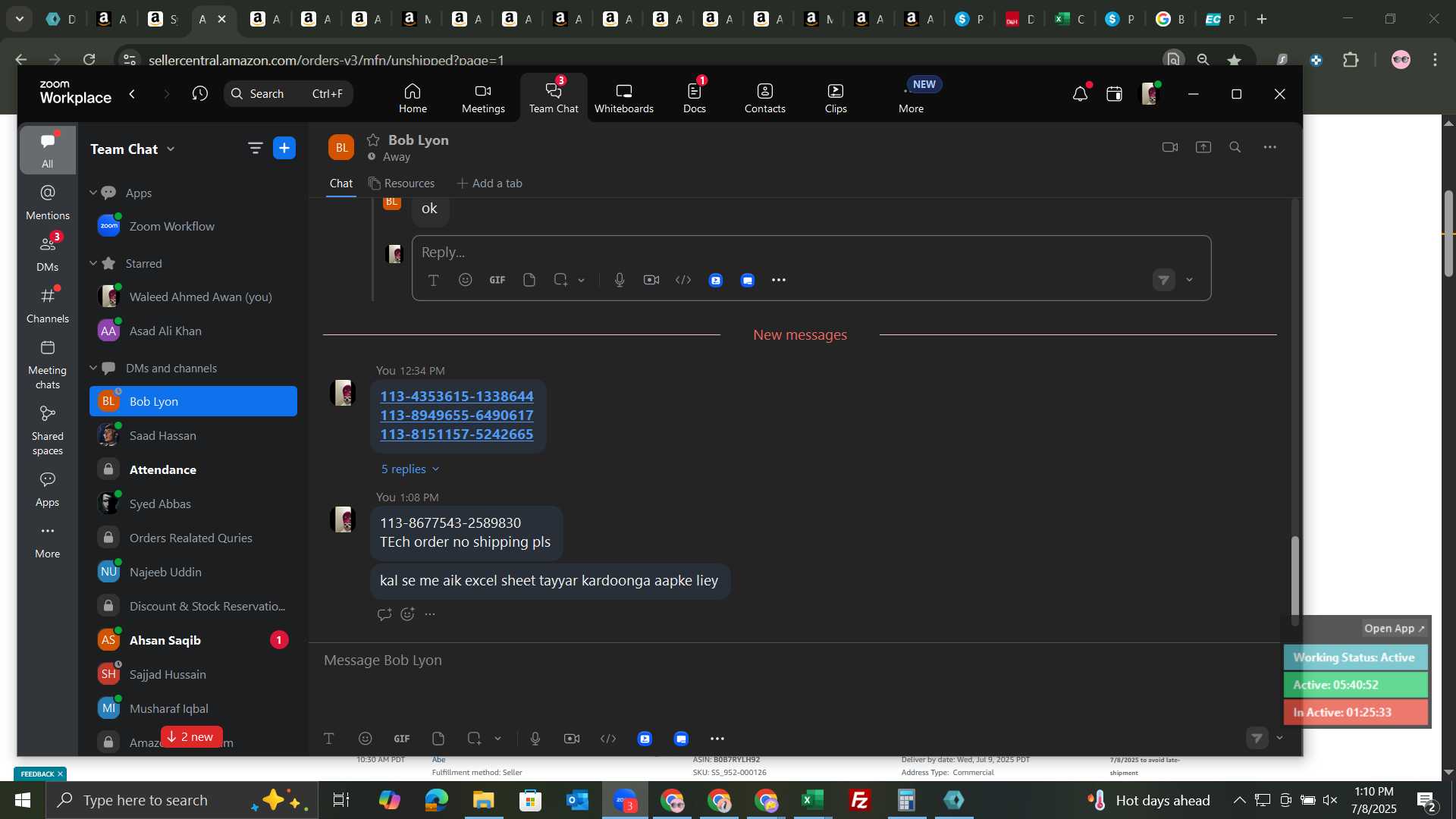Open the profile avatar in Zoom header

tap(1150, 94)
